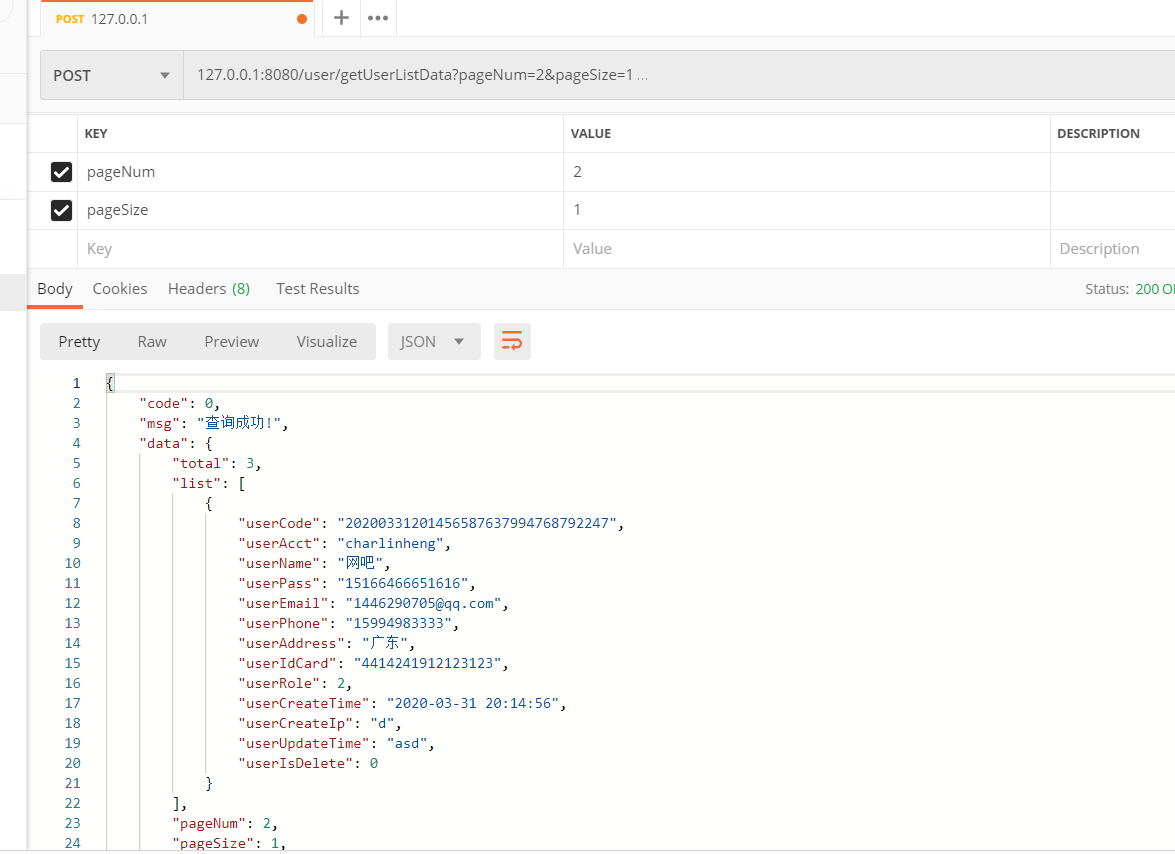Click the "total": 3 line
Viewport: 1175px width, 854px height.
pos(217,464)
